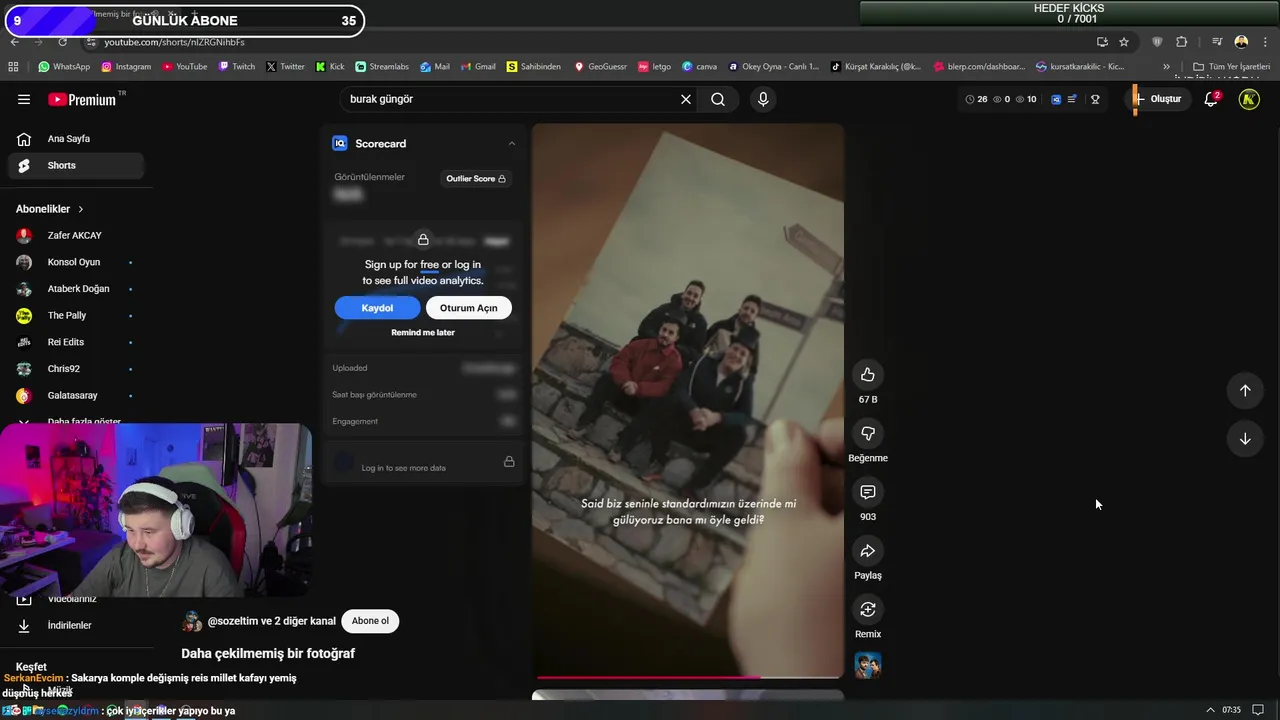1280x720 pixels.
Task: Show more bookmarks with the chevron
Action: pos(1166,67)
